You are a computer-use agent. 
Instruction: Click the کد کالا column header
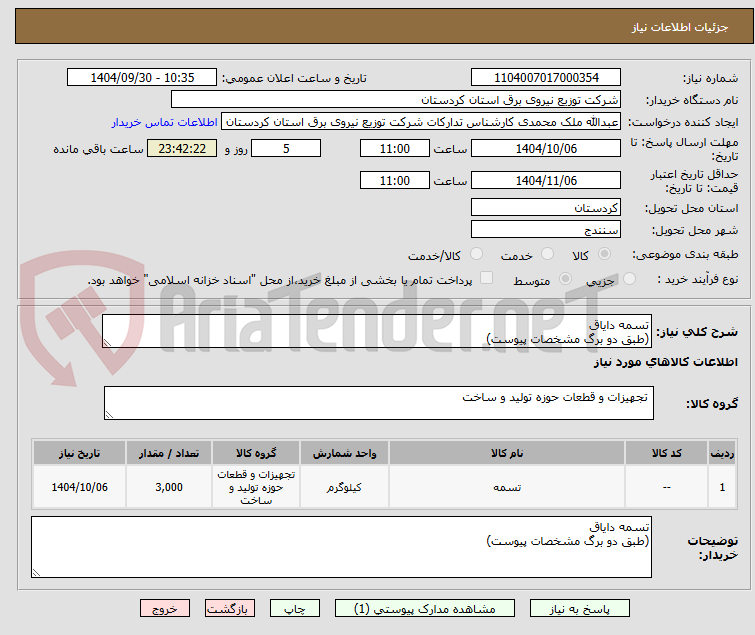tap(666, 453)
